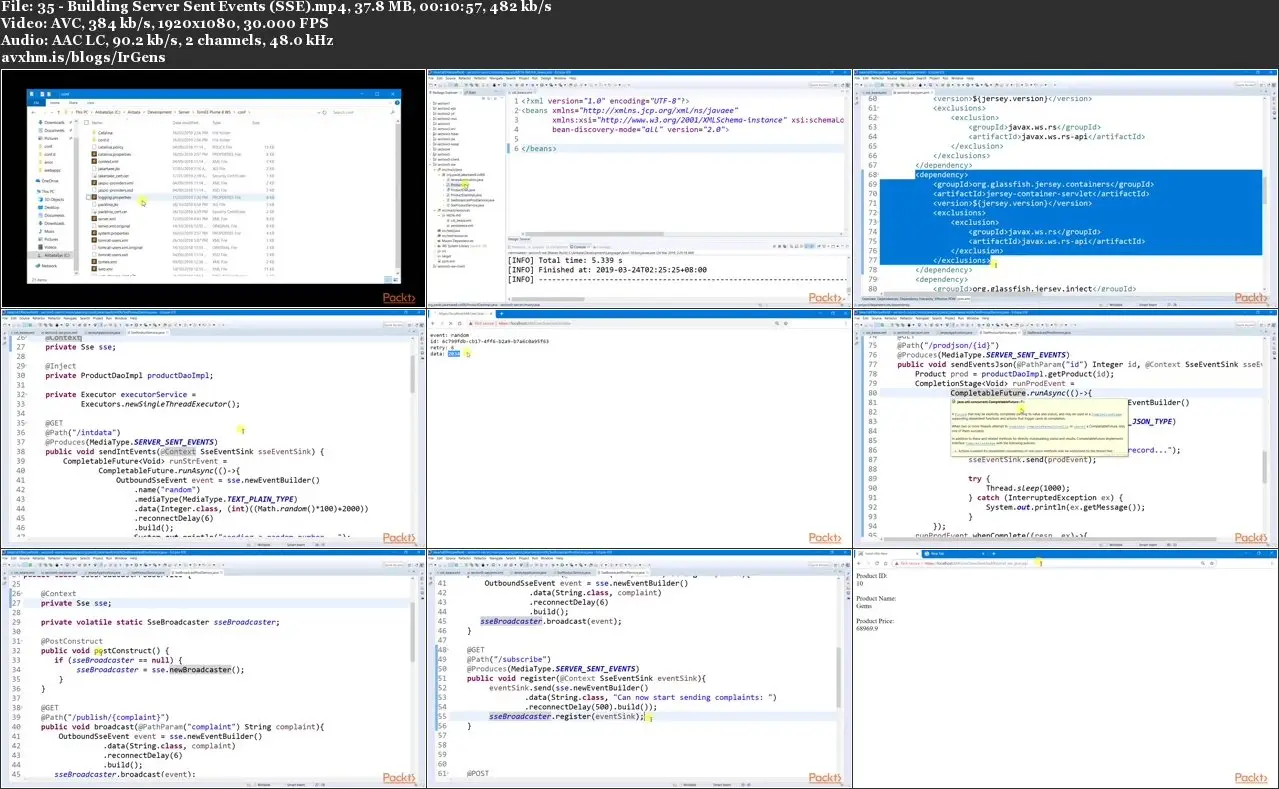This screenshot has height=789, width=1279.
Task: Open the first video thumbnail showing File Explorer
Action: [212, 188]
